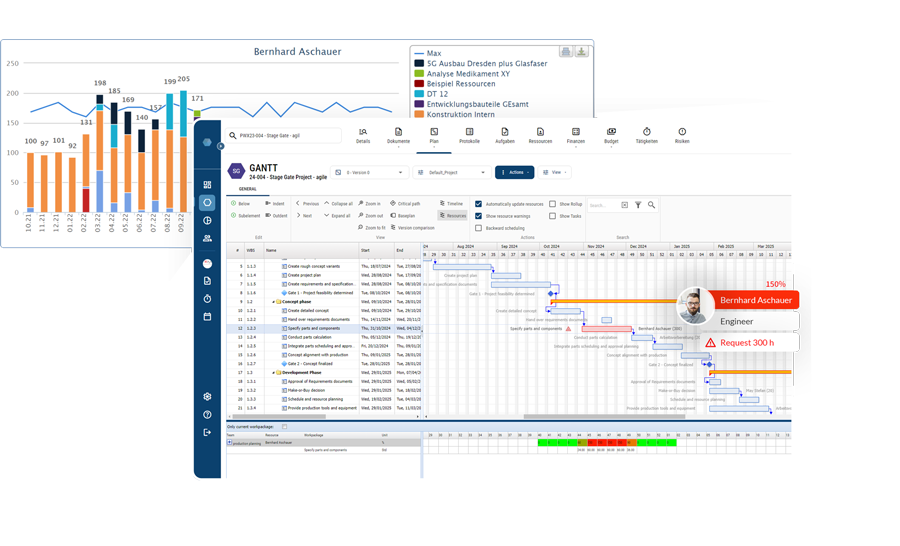Switch to the Aufgaben tab
Viewport: 900px width, 546px height.
coord(504,135)
